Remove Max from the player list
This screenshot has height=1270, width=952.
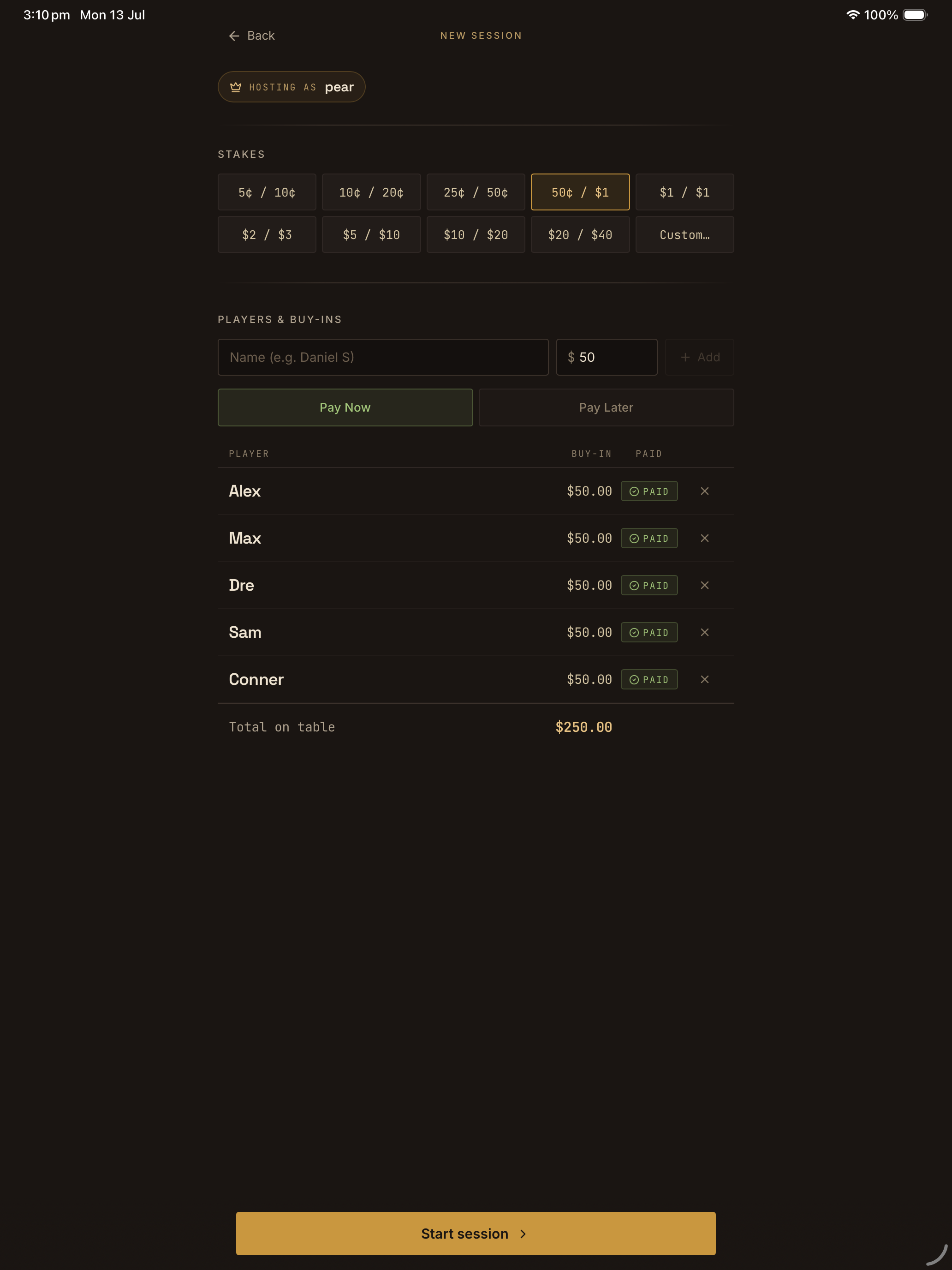pyautogui.click(x=705, y=539)
